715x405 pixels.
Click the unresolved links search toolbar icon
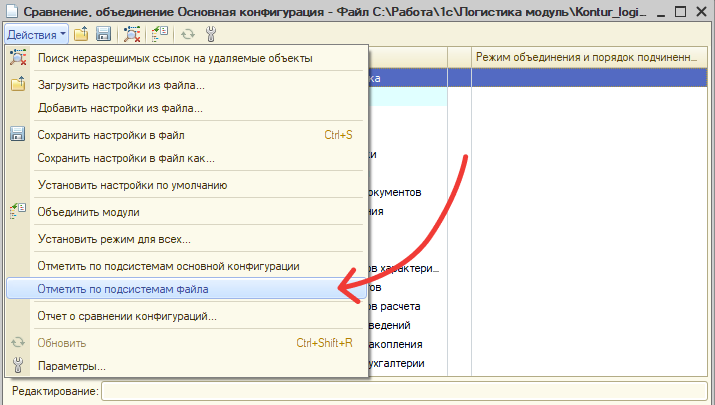(x=132, y=34)
